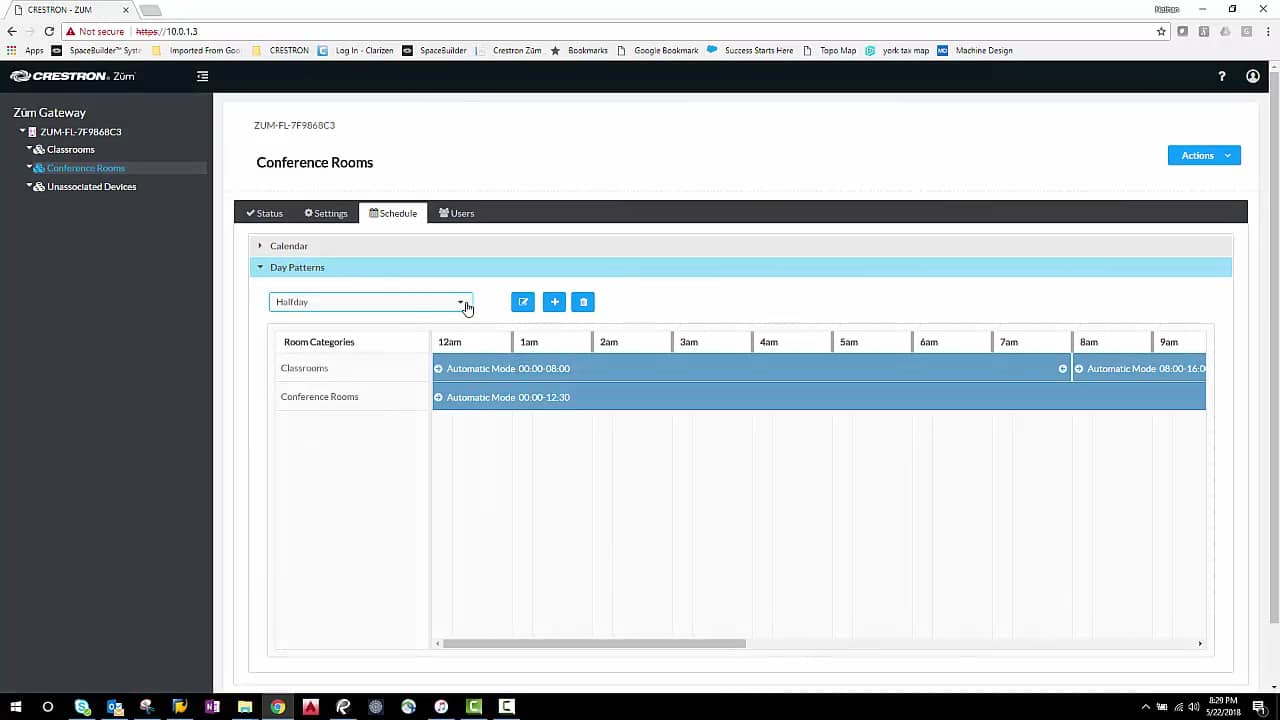Open Cortana search circle
Image resolution: width=1280 pixels, height=720 pixels.
[x=47, y=706]
